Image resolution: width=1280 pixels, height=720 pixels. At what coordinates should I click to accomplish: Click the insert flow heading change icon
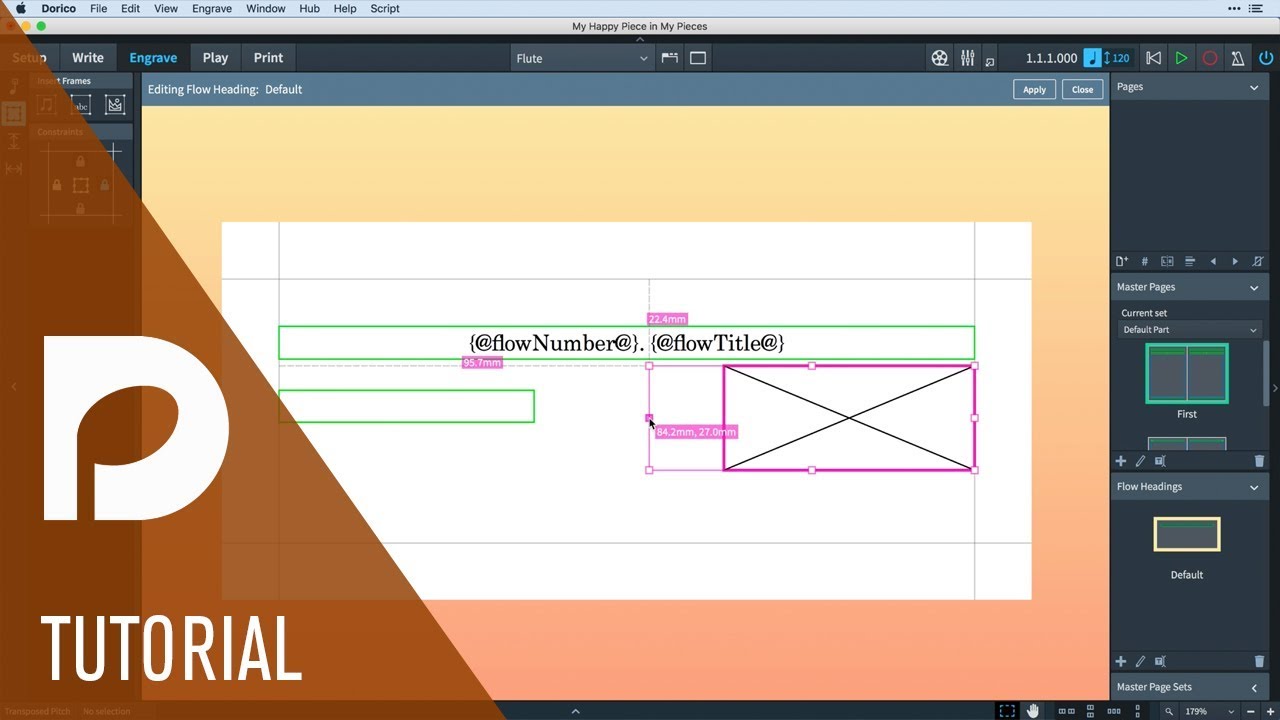1190,261
